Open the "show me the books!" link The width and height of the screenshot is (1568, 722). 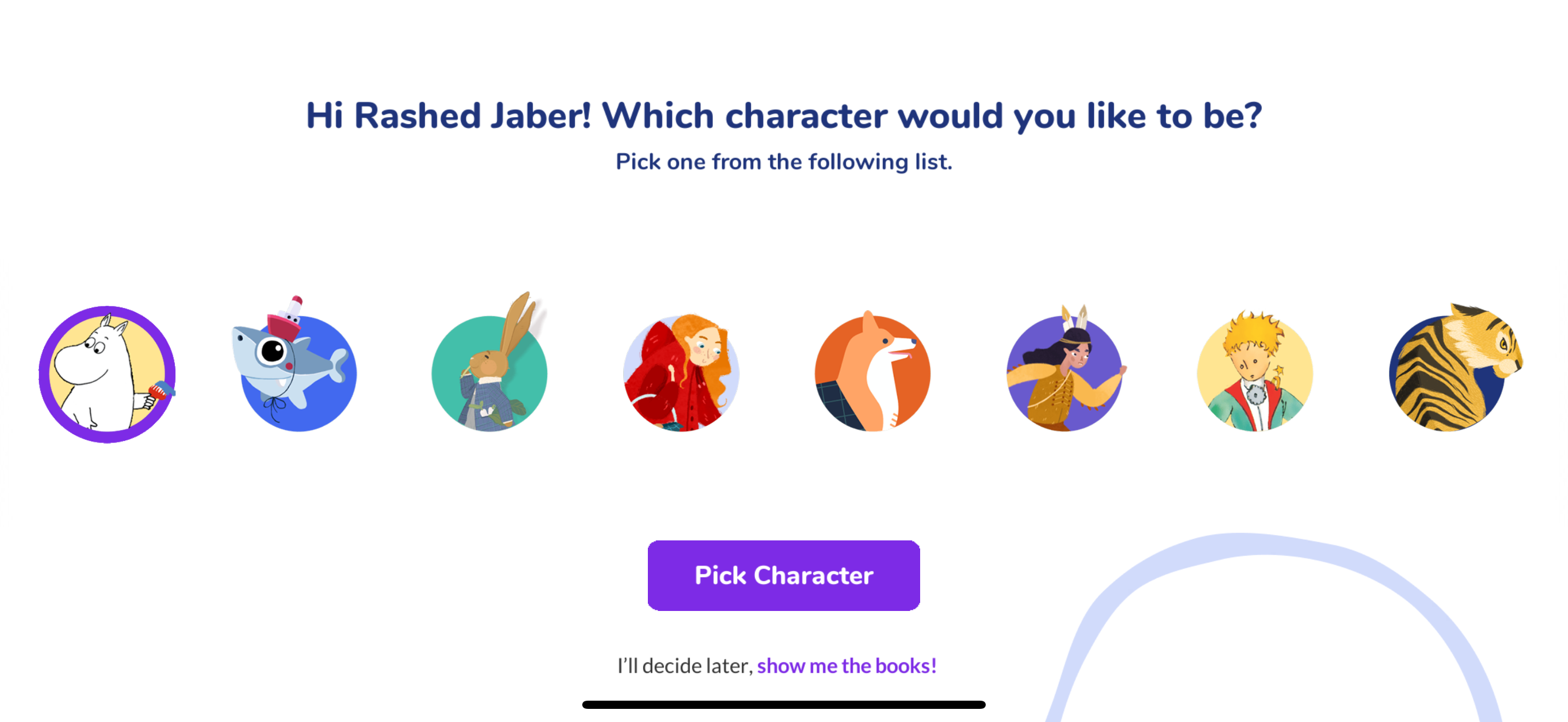pos(847,666)
